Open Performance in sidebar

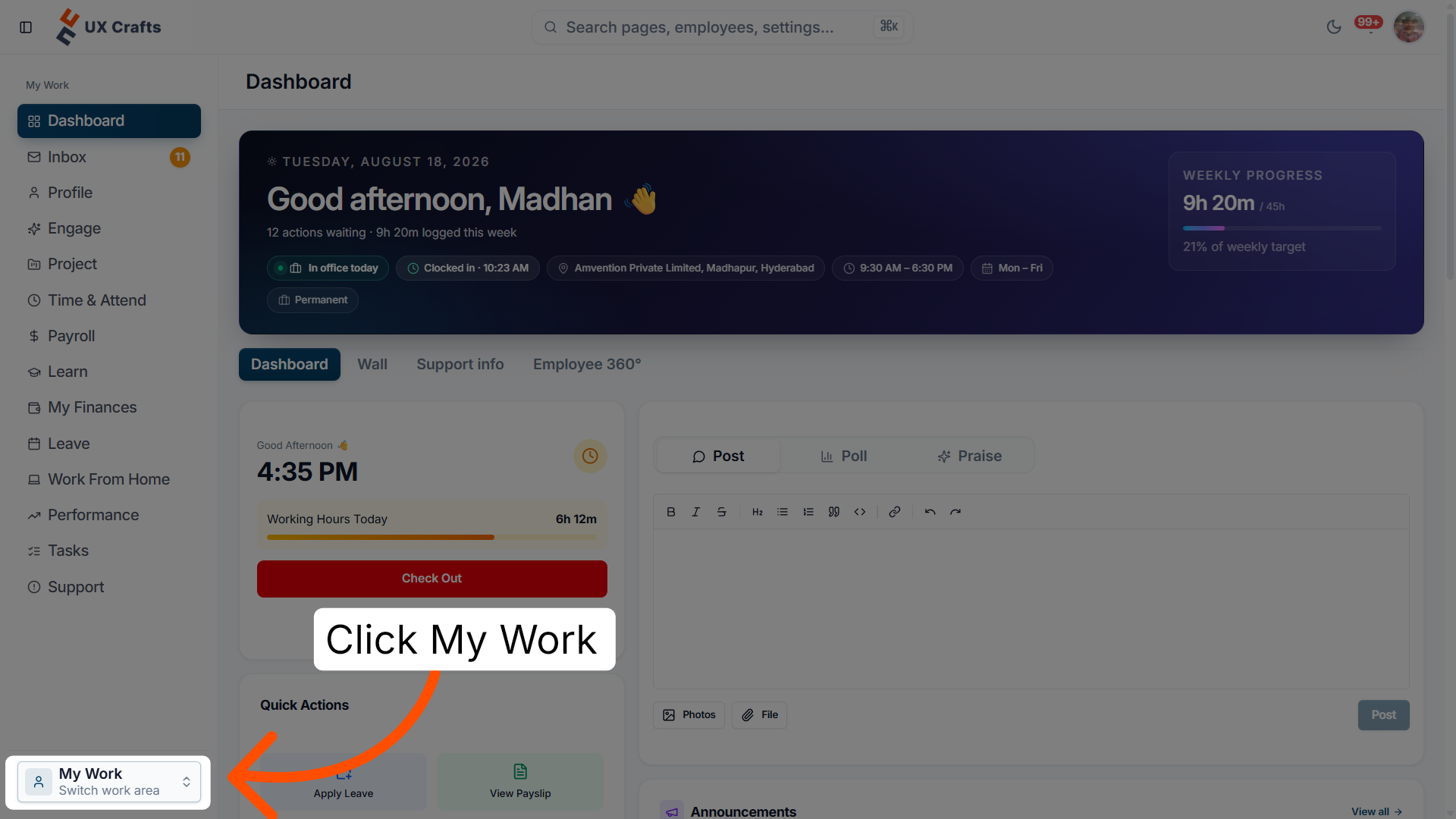[109, 515]
